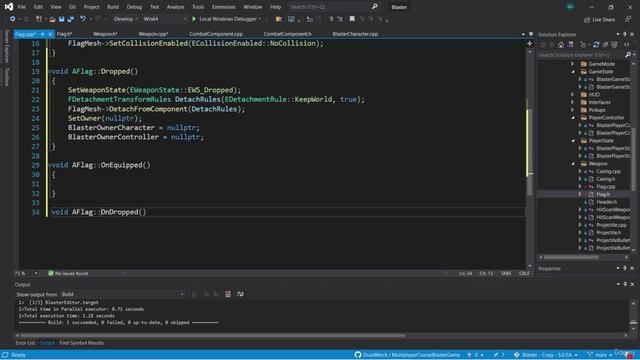Click the Undo arrow icon

(x=83, y=19)
